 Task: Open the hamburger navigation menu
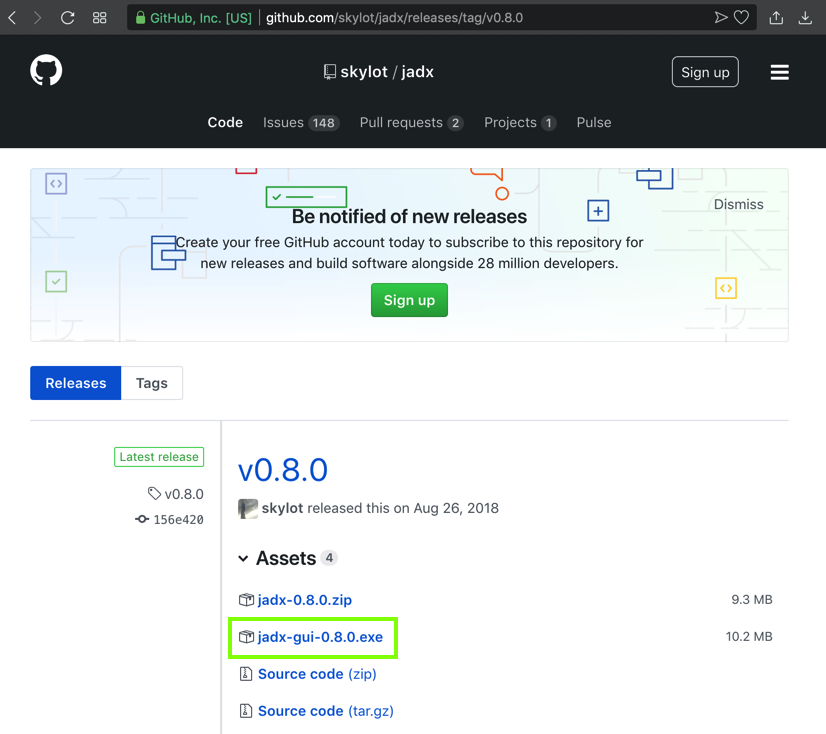point(779,72)
